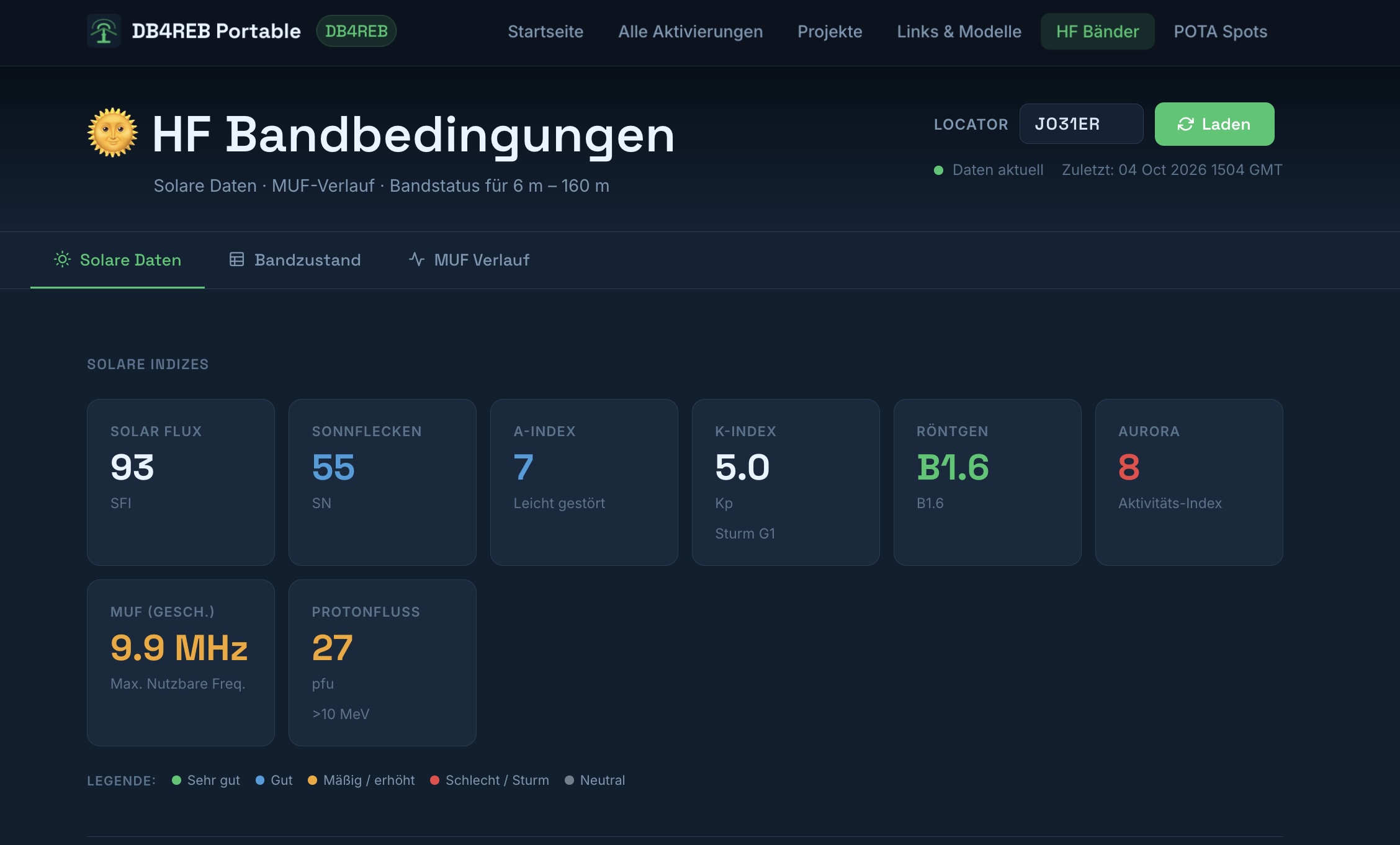1400x845 pixels.
Task: Select the Solare Daten tab
Action: pos(117,260)
